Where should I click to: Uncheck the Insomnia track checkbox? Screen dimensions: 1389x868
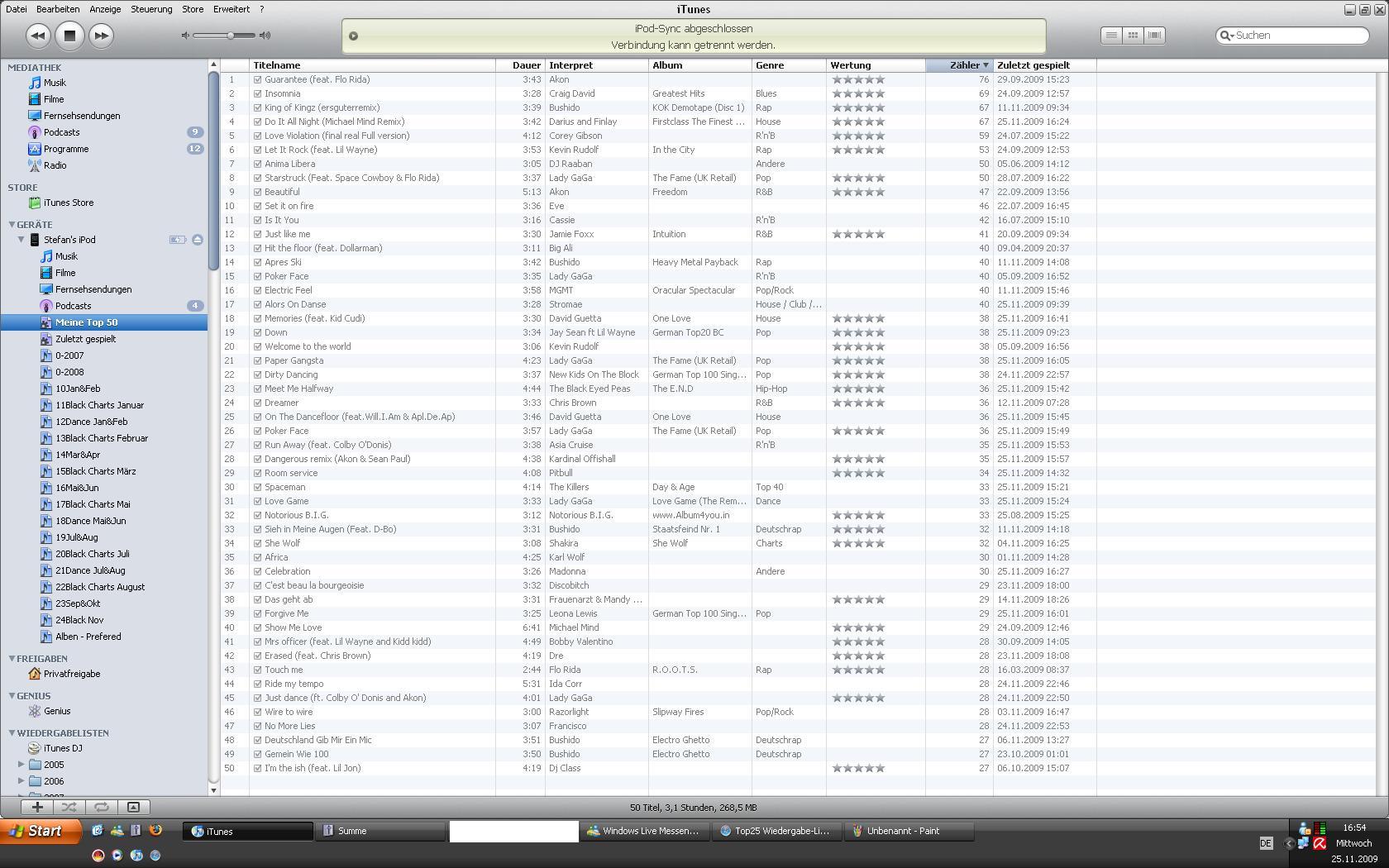click(x=257, y=94)
